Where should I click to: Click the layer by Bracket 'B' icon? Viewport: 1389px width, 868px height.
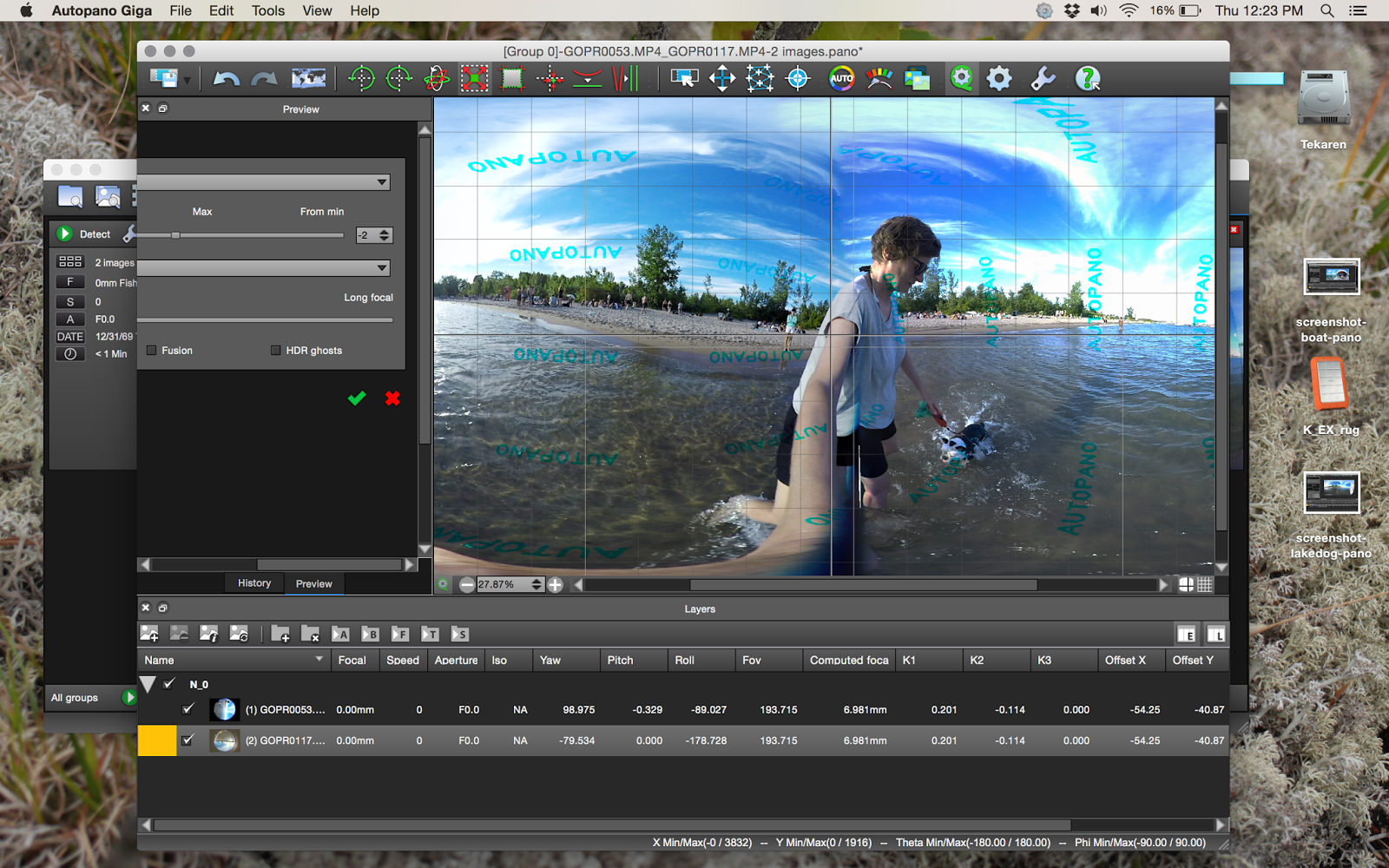(370, 635)
